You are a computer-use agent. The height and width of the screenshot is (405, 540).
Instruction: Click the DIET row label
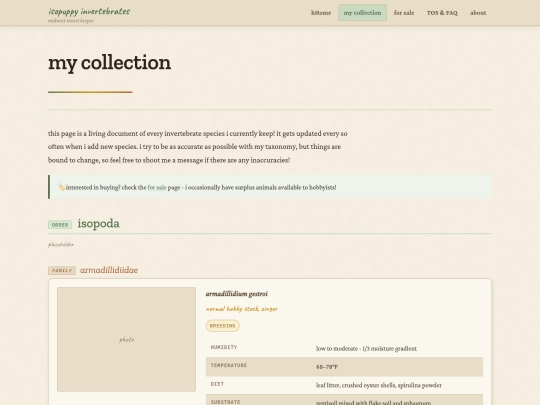pos(217,384)
